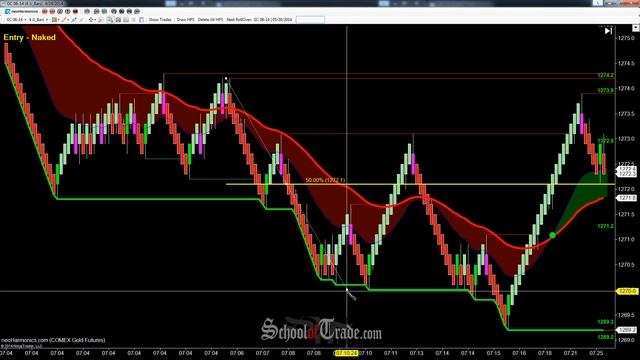Click the 07:07 time axis label
Screen dimensions: 640x360
point(262,353)
